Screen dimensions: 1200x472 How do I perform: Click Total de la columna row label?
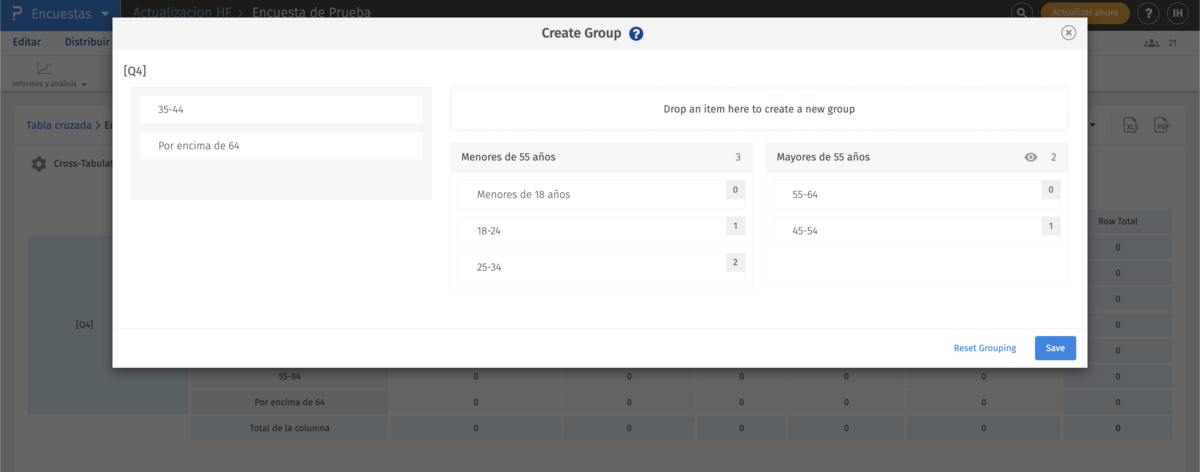click(289, 428)
